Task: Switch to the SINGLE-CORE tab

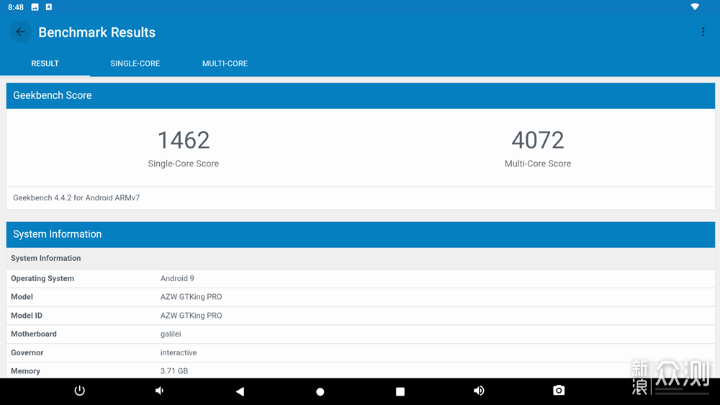Action: [x=135, y=63]
